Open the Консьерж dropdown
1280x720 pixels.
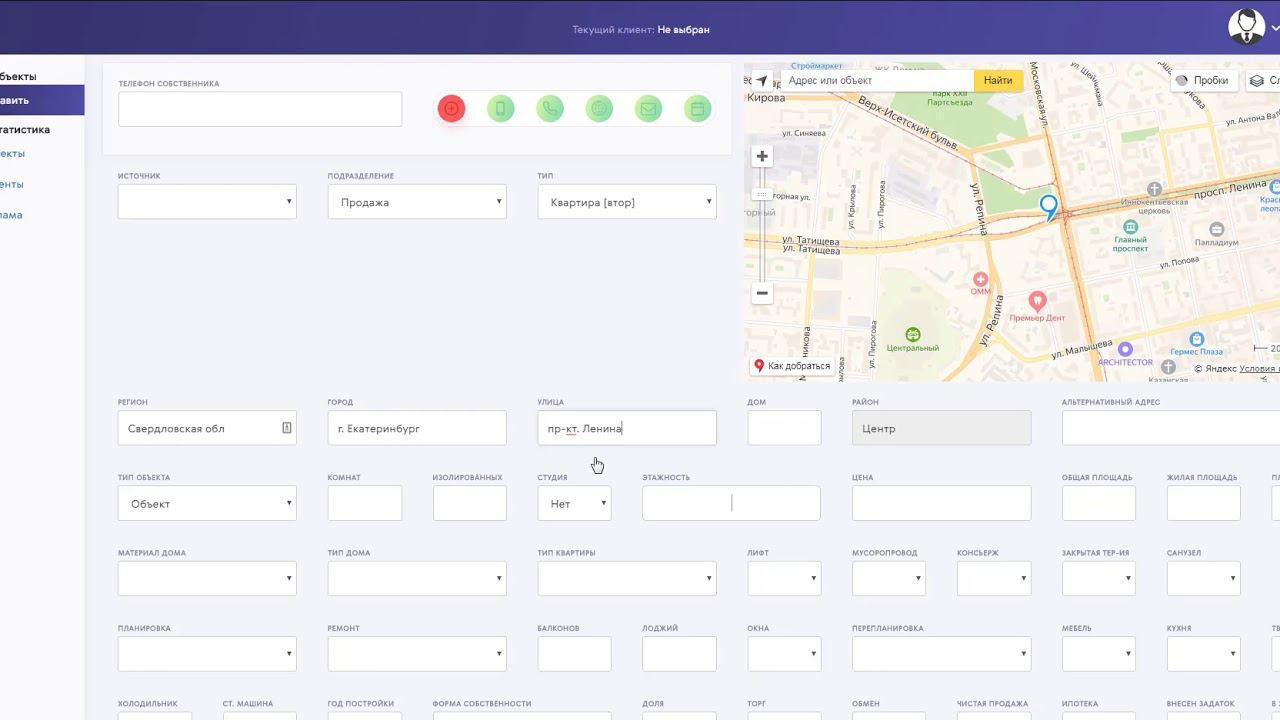[994, 578]
